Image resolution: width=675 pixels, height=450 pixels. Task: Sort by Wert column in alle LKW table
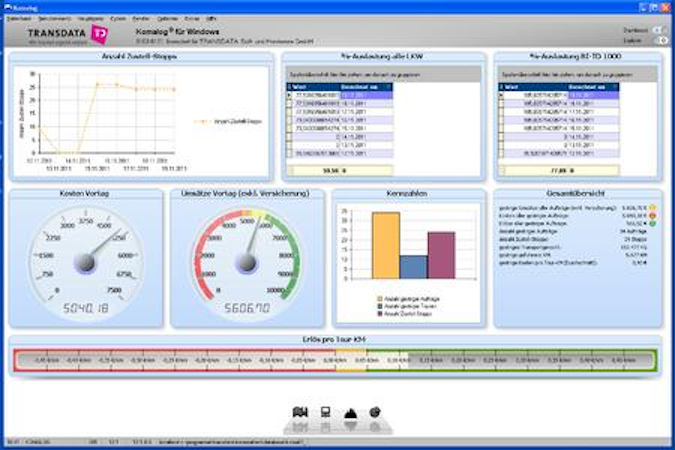click(x=316, y=87)
